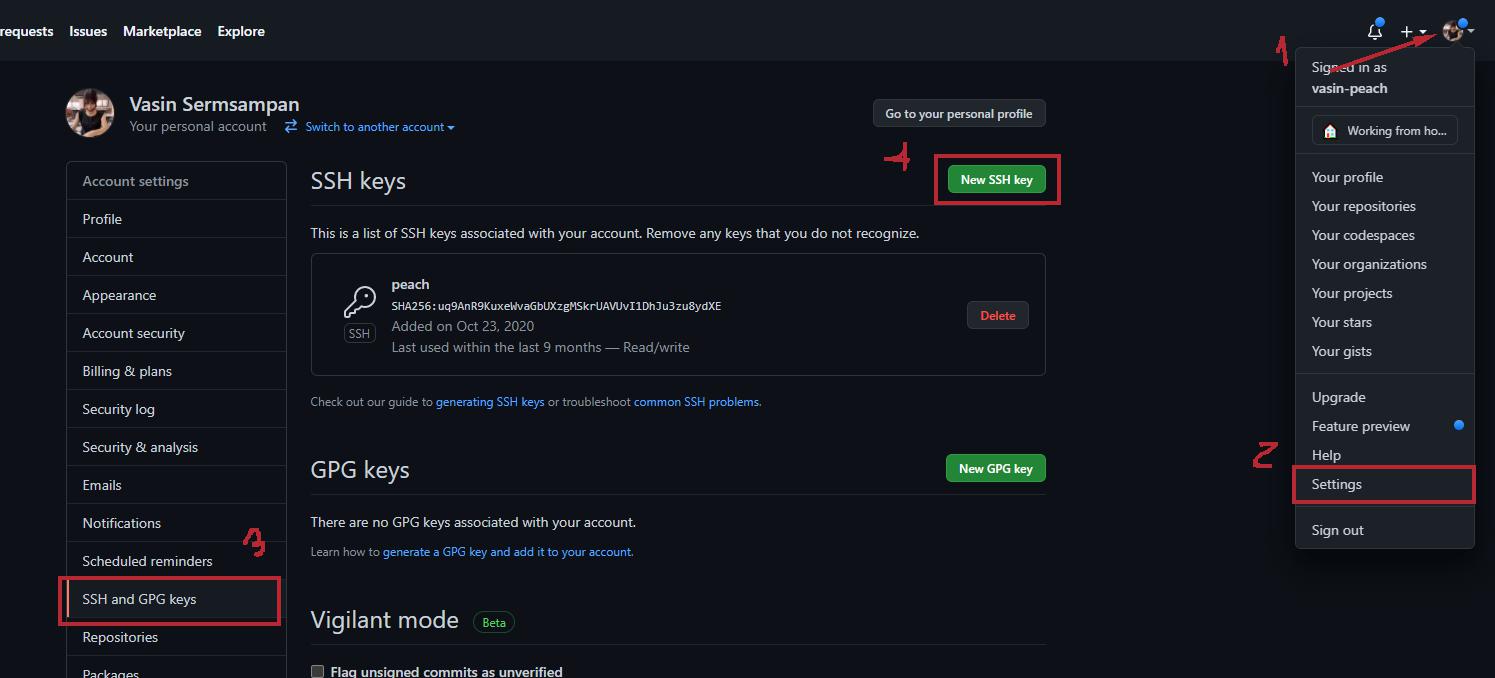
Task: Choose Sign out in user menu
Action: tap(1384, 530)
